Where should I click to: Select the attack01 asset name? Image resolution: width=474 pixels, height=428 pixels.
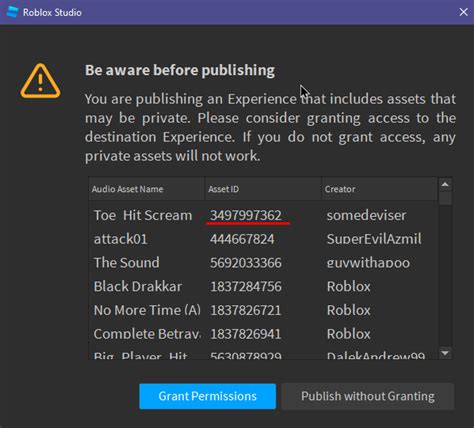pos(120,239)
